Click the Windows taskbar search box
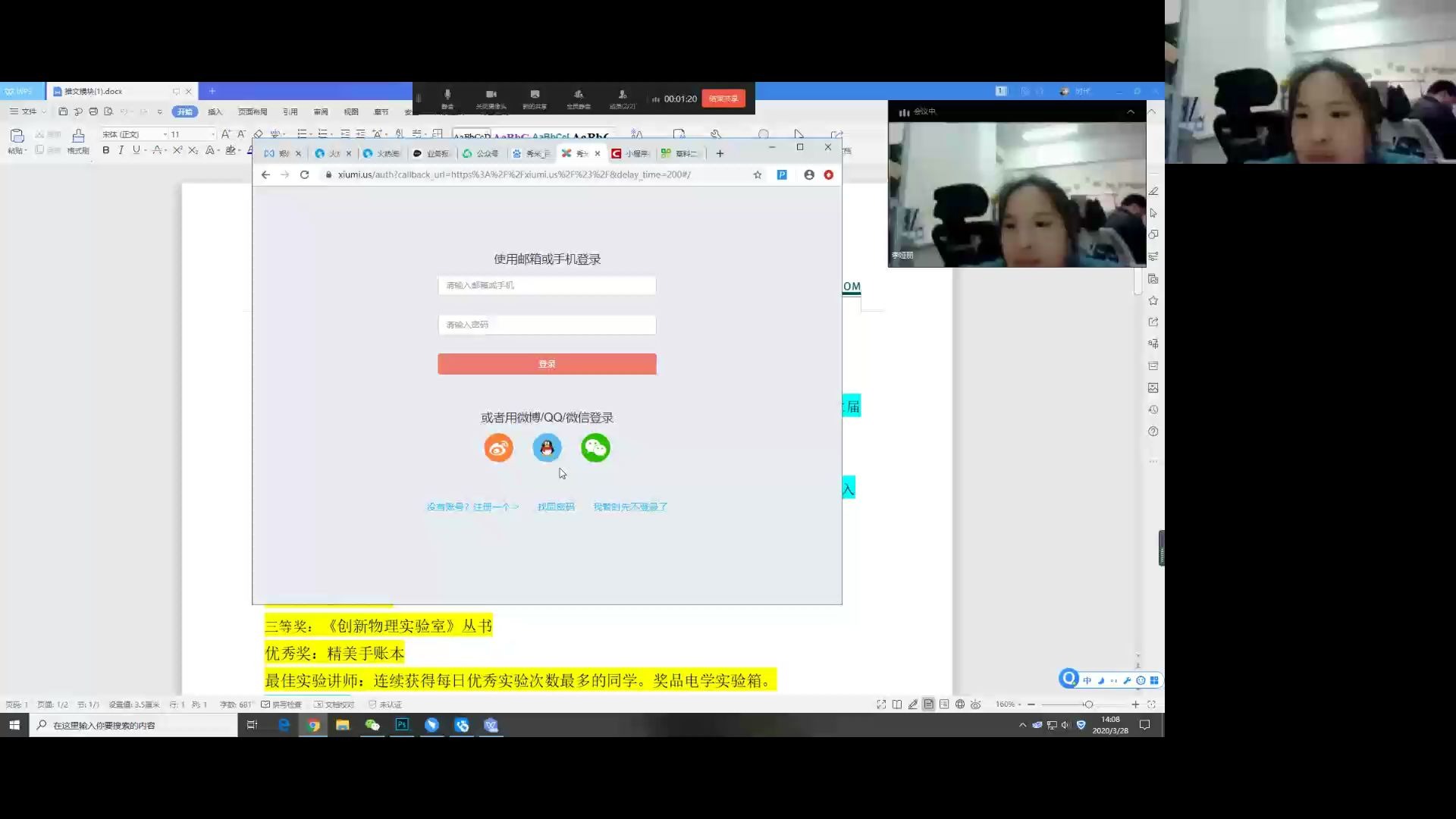Image resolution: width=1456 pixels, height=819 pixels. coord(133,725)
